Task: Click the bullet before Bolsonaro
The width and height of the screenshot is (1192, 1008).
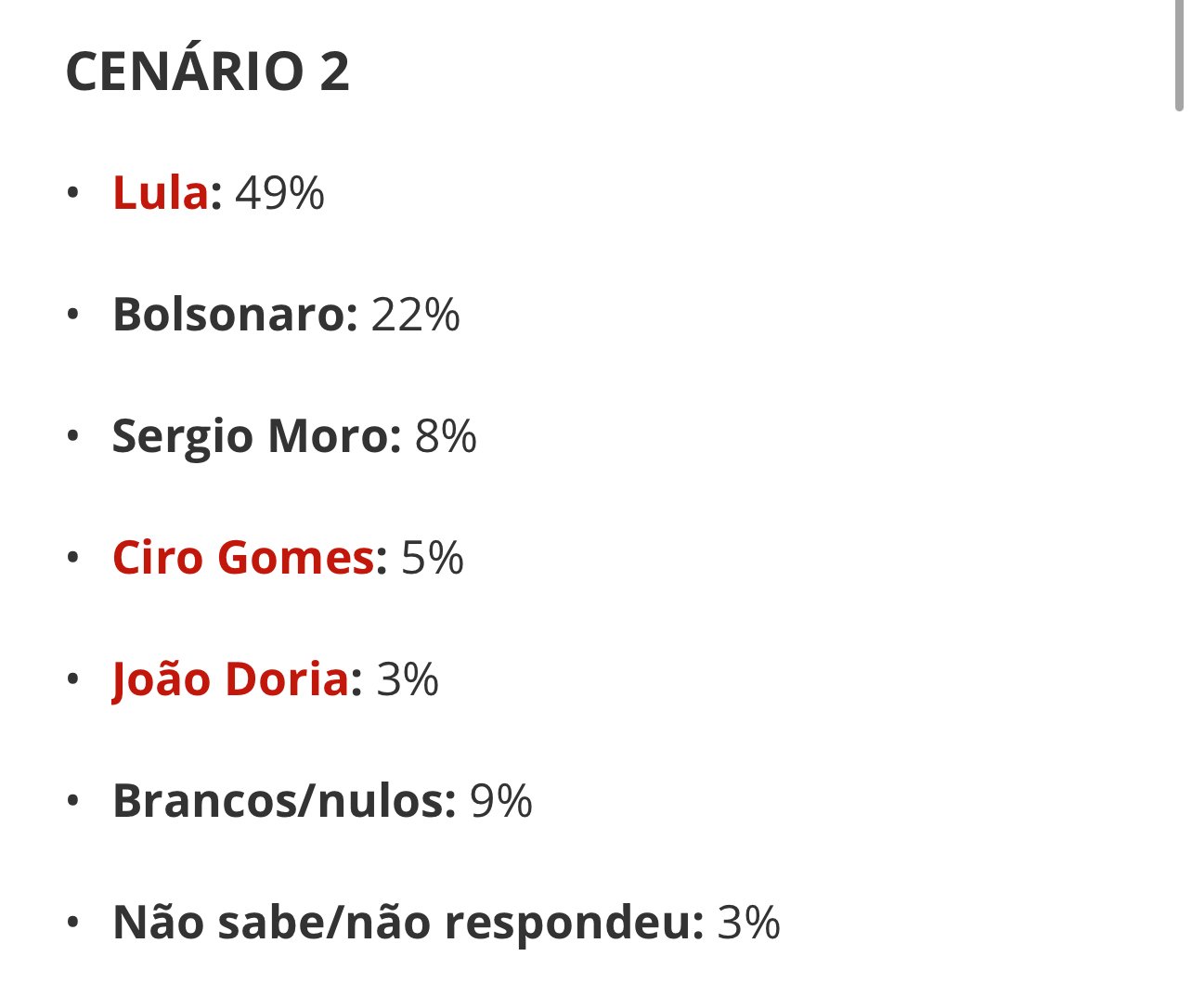Action: tap(73, 316)
